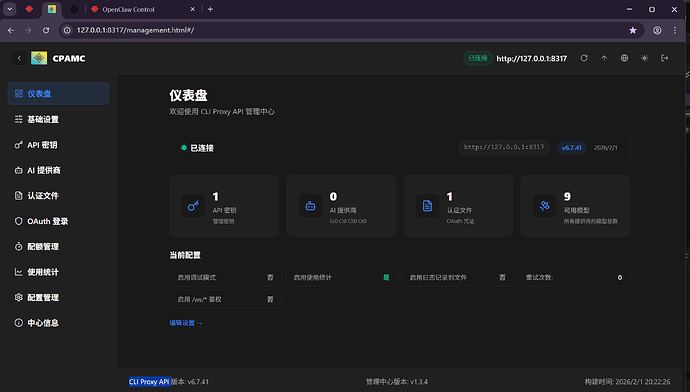Screen dimensions: 690x392
Task: Select the 启用日志记录到文件 config row
Action: (458, 278)
